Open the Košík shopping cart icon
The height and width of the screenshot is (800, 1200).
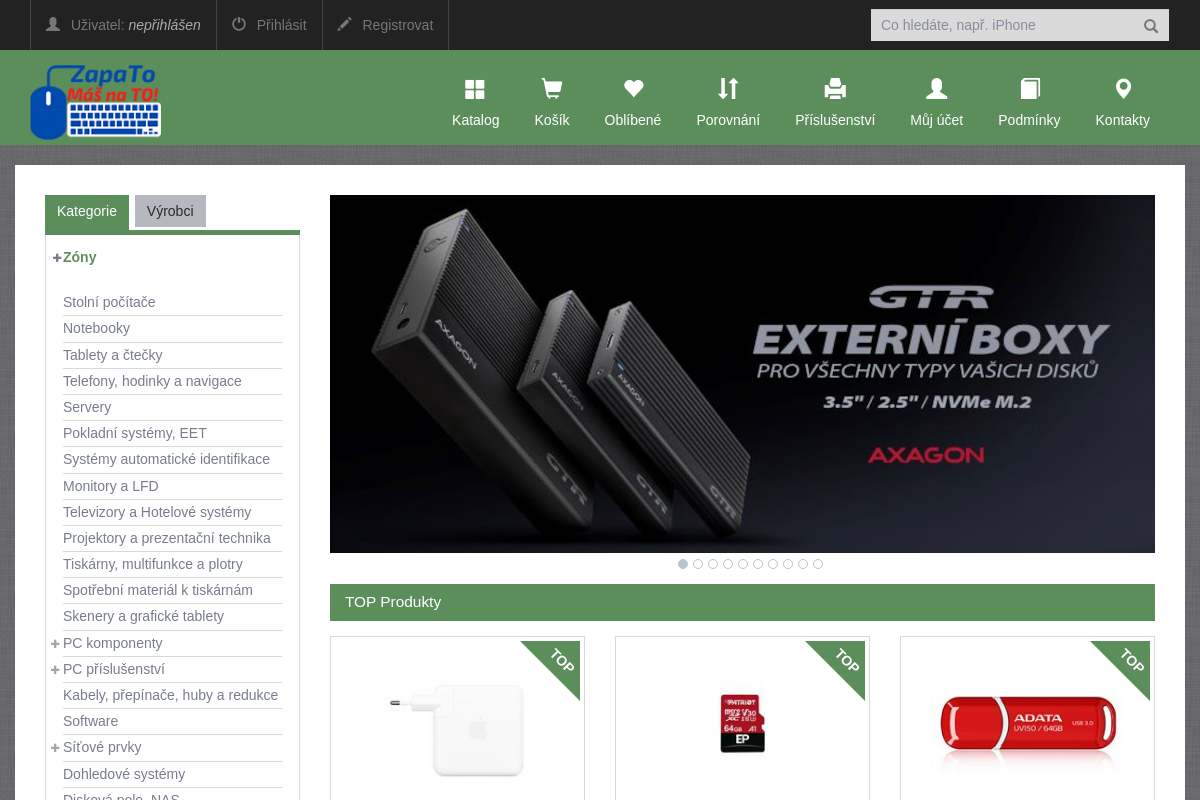coord(551,89)
